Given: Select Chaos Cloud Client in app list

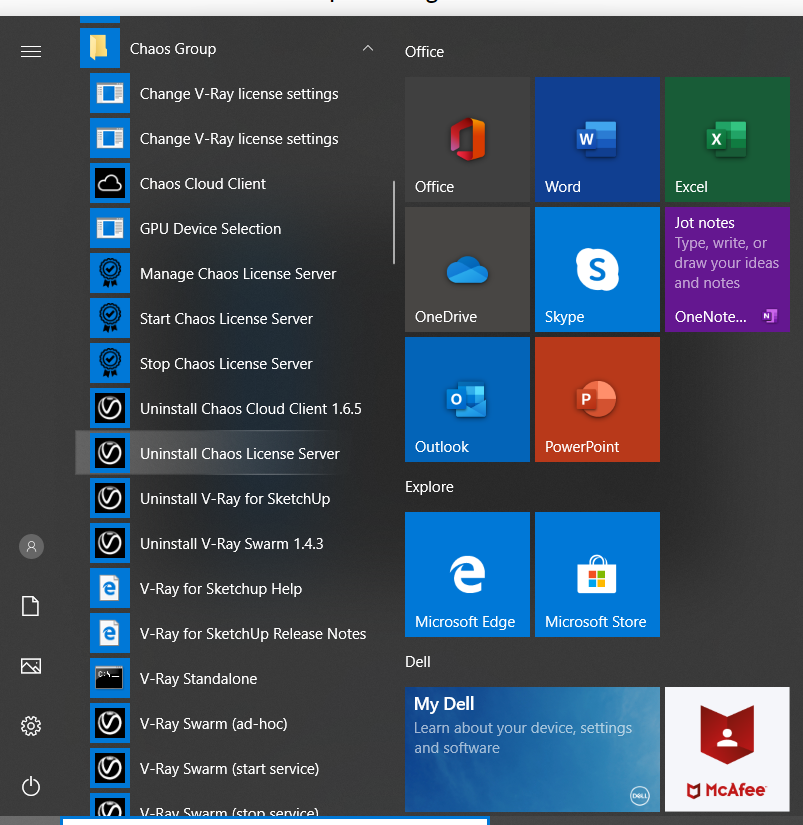Looking at the screenshot, I should pyautogui.click(x=203, y=184).
